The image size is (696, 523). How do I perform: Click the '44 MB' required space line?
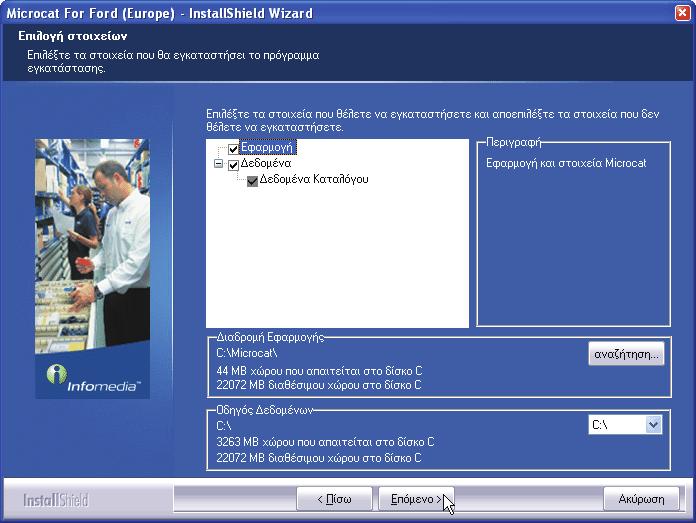[x=319, y=371]
